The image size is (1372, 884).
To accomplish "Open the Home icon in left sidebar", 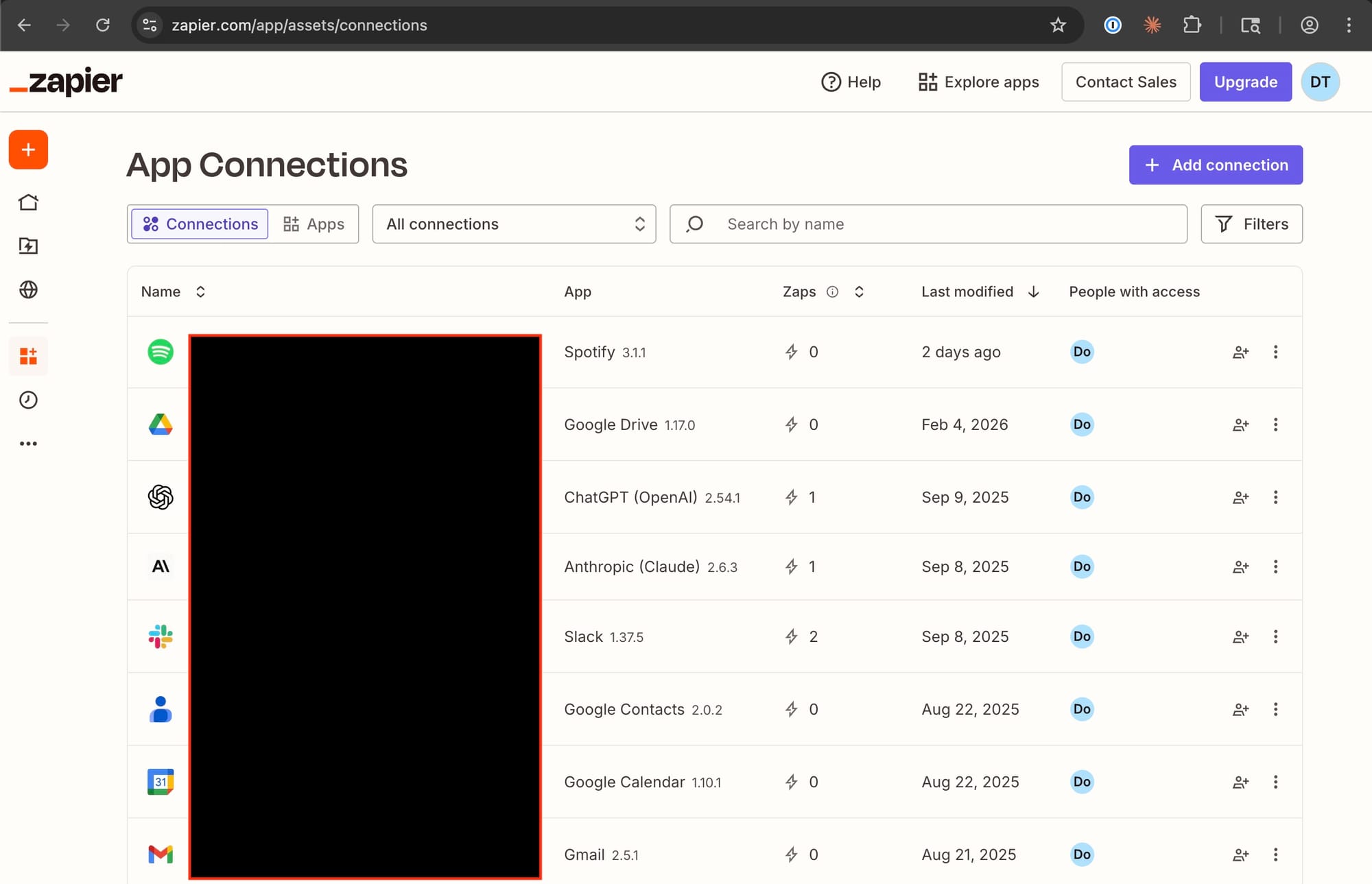I will (x=28, y=202).
